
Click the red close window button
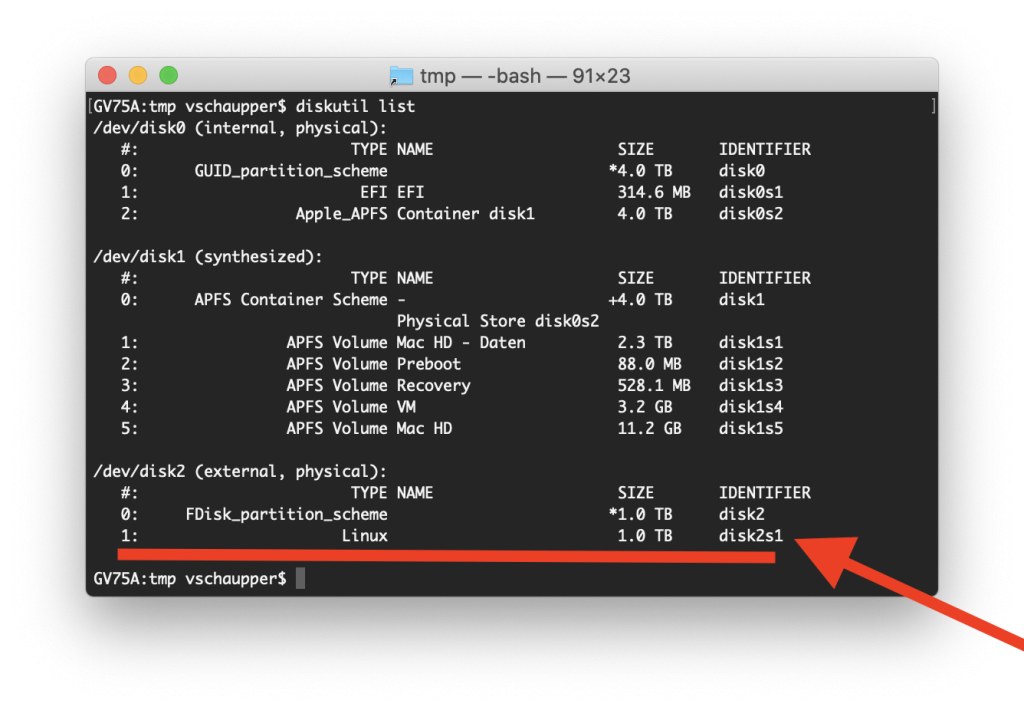coord(107,75)
